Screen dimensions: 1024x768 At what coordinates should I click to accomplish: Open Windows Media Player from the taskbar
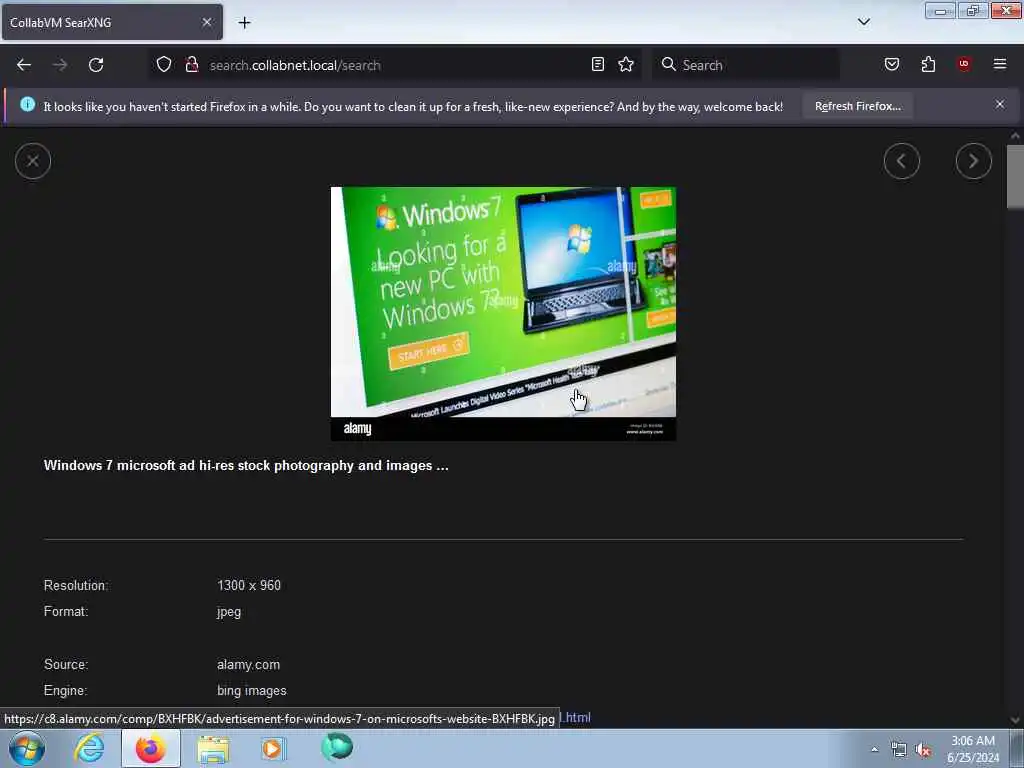pyautogui.click(x=273, y=748)
